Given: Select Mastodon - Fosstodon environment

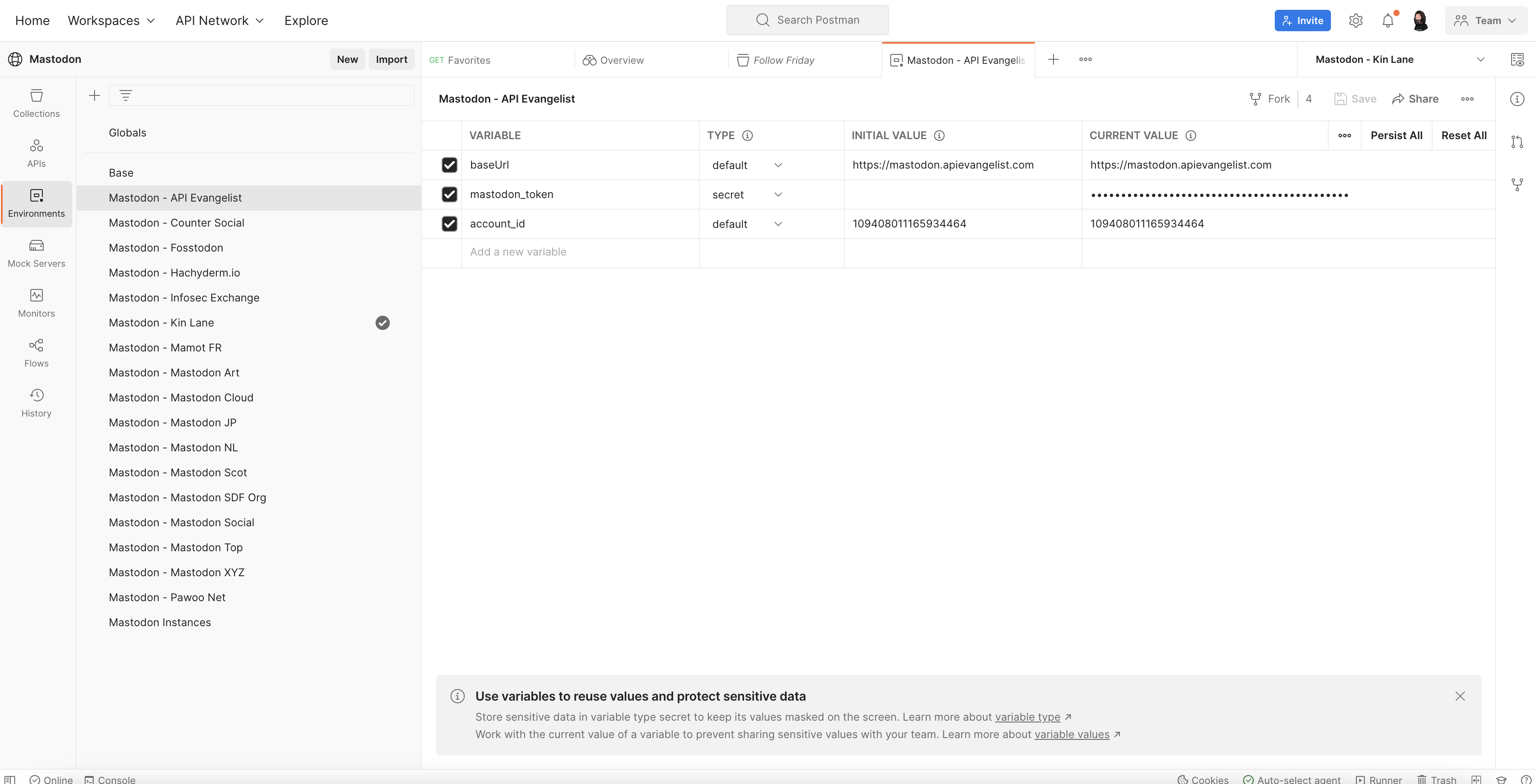Looking at the screenshot, I should pos(249,248).
